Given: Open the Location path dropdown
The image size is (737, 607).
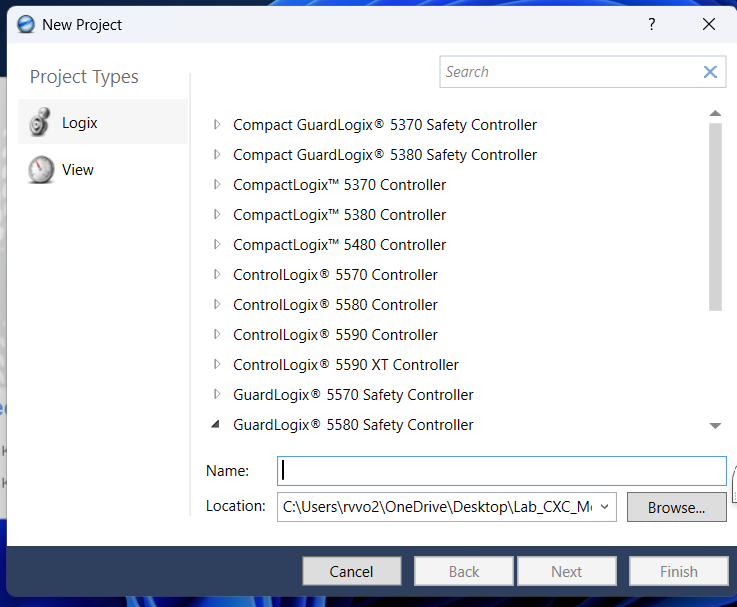Looking at the screenshot, I should 604,507.
